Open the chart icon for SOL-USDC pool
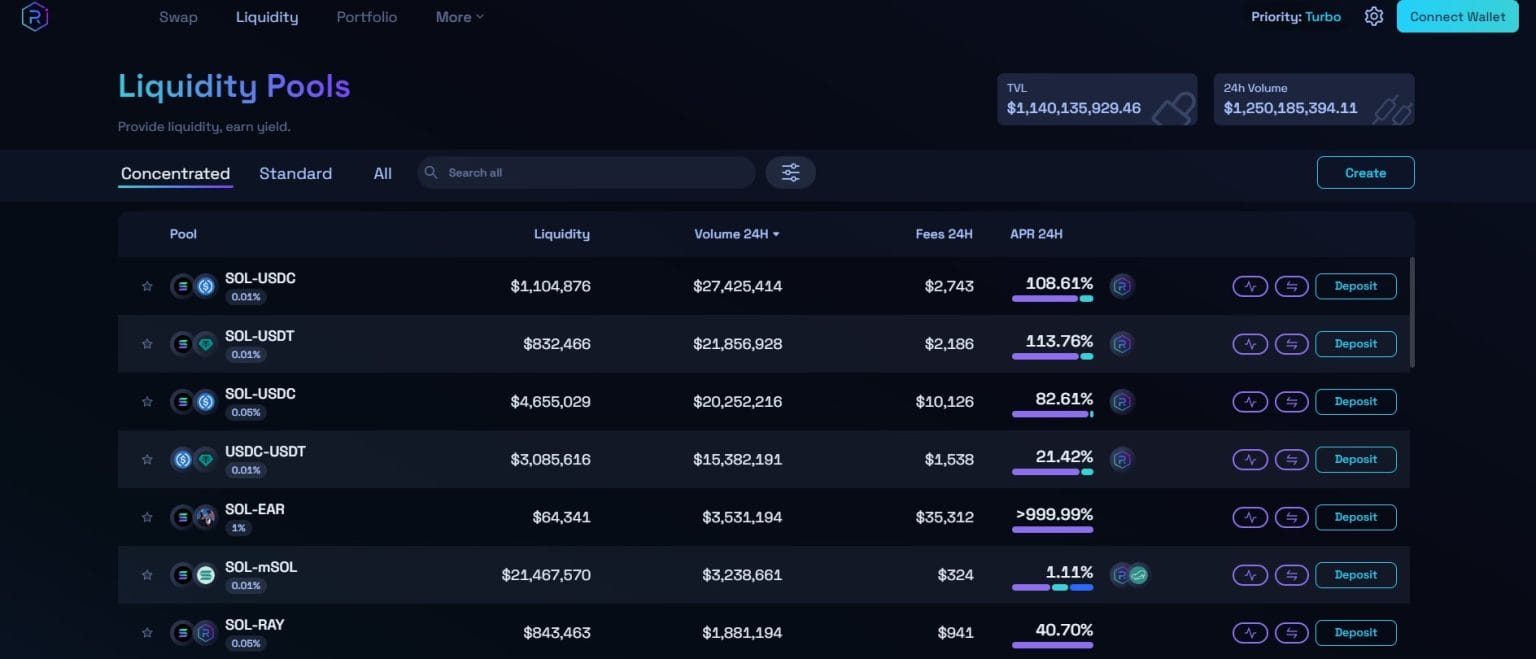Viewport: 1536px width, 659px height. [x=1249, y=286]
